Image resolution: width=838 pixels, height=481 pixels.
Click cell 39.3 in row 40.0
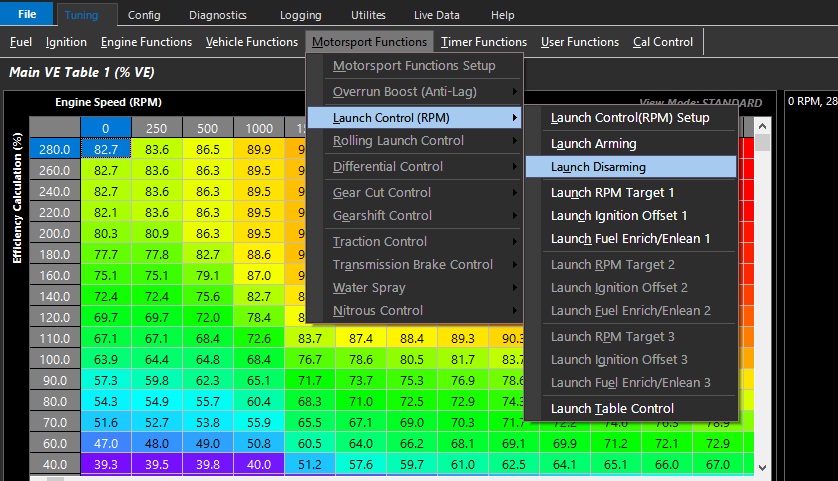106,464
